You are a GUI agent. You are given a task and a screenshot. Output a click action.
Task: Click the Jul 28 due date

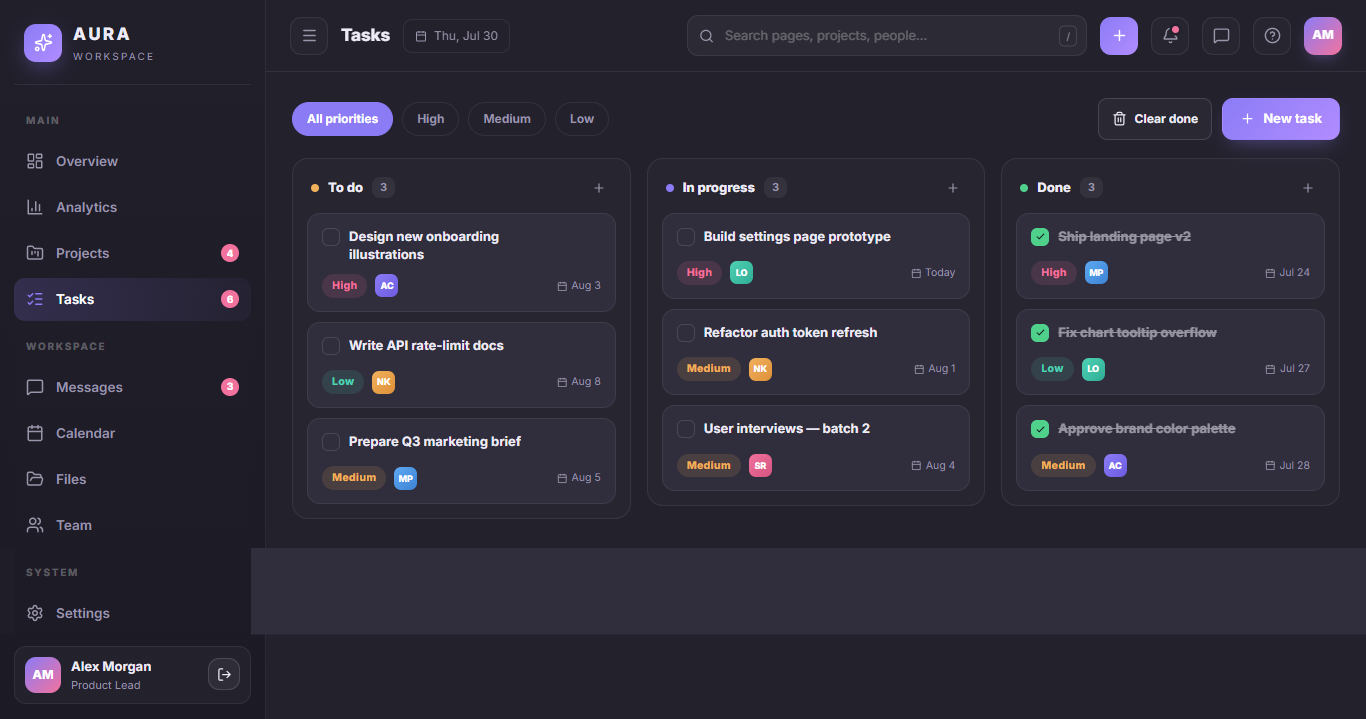tap(1288, 465)
